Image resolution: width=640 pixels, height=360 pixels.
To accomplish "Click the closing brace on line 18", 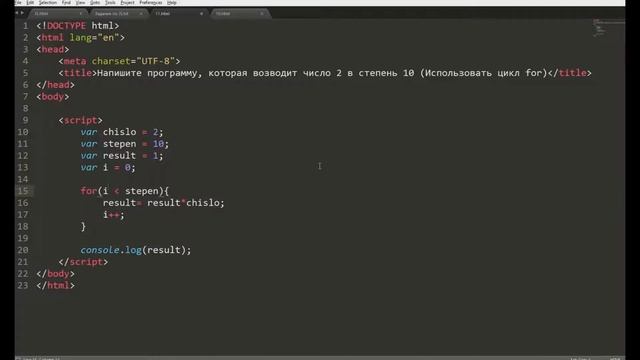I will point(83,227).
